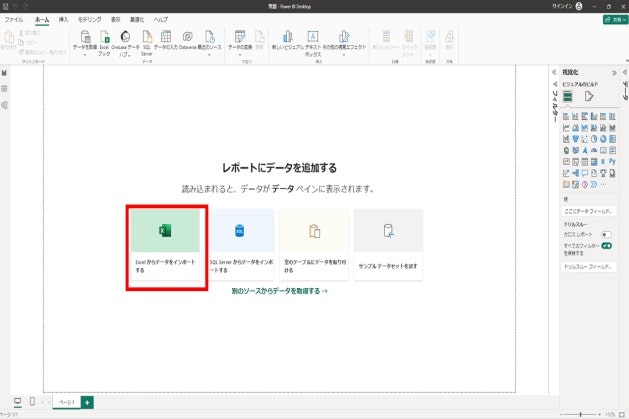Select the Build visual pane icon

pyautogui.click(x=568, y=96)
